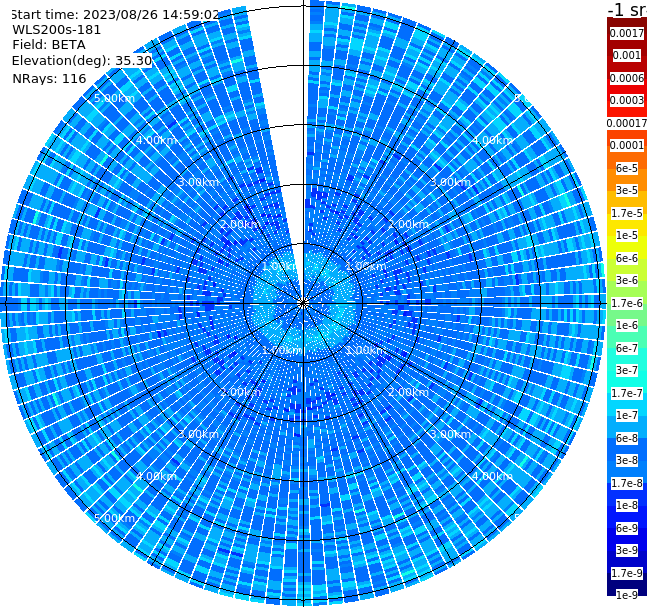Click the Start time 2023/08/26 14:59:02 text
The image size is (647, 607).
tap(115, 15)
